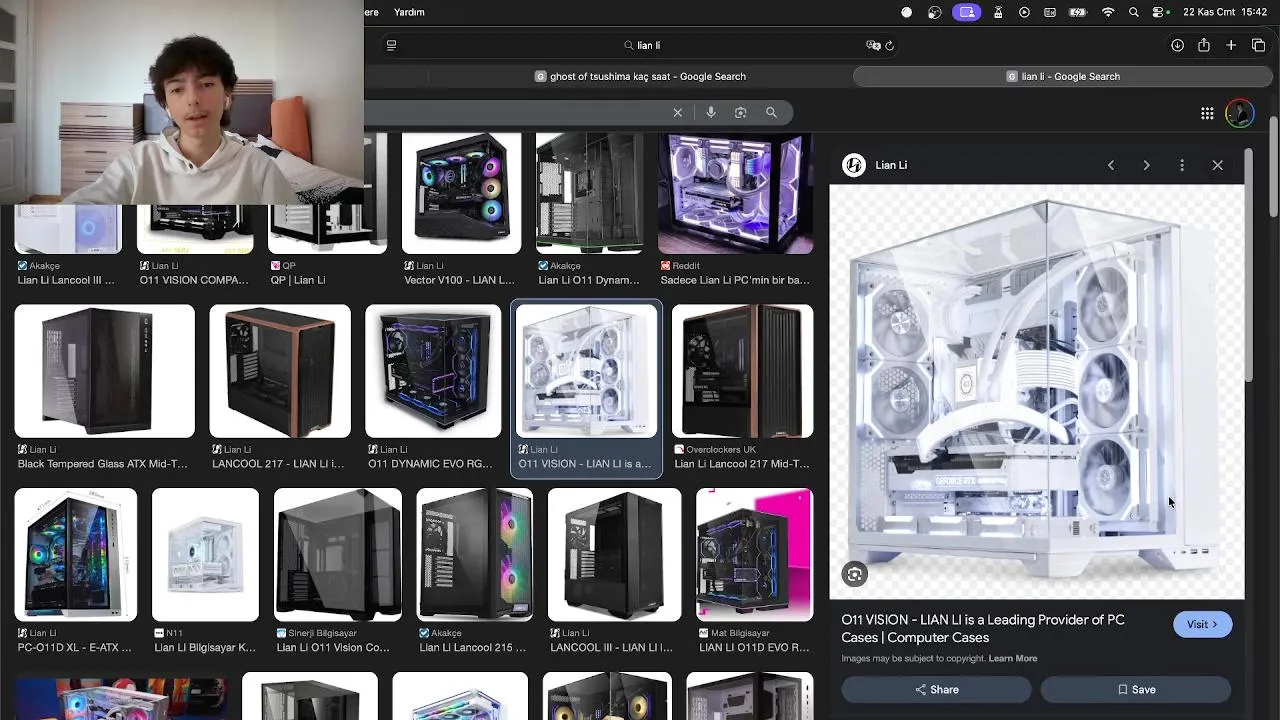This screenshot has width=1280, height=720.
Task: Open Spotlight search in menu bar
Action: point(1133,12)
